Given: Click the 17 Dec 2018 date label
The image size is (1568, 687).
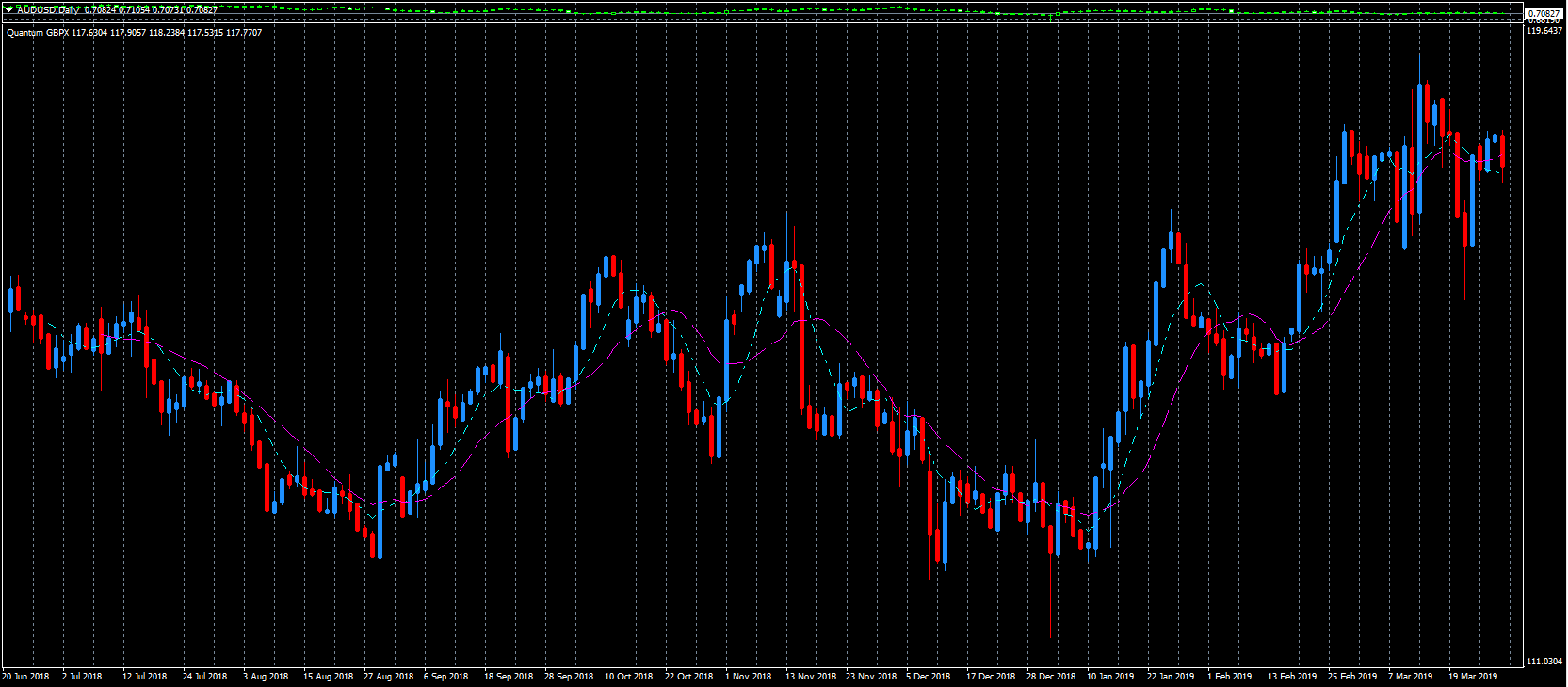Looking at the screenshot, I should pos(991,677).
